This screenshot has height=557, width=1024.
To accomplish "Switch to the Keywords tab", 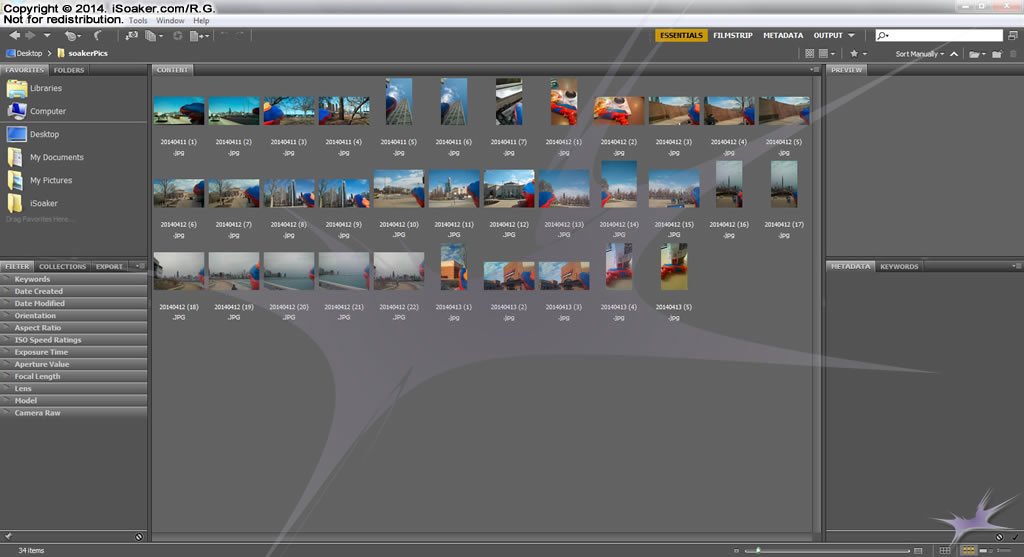I will click(899, 266).
